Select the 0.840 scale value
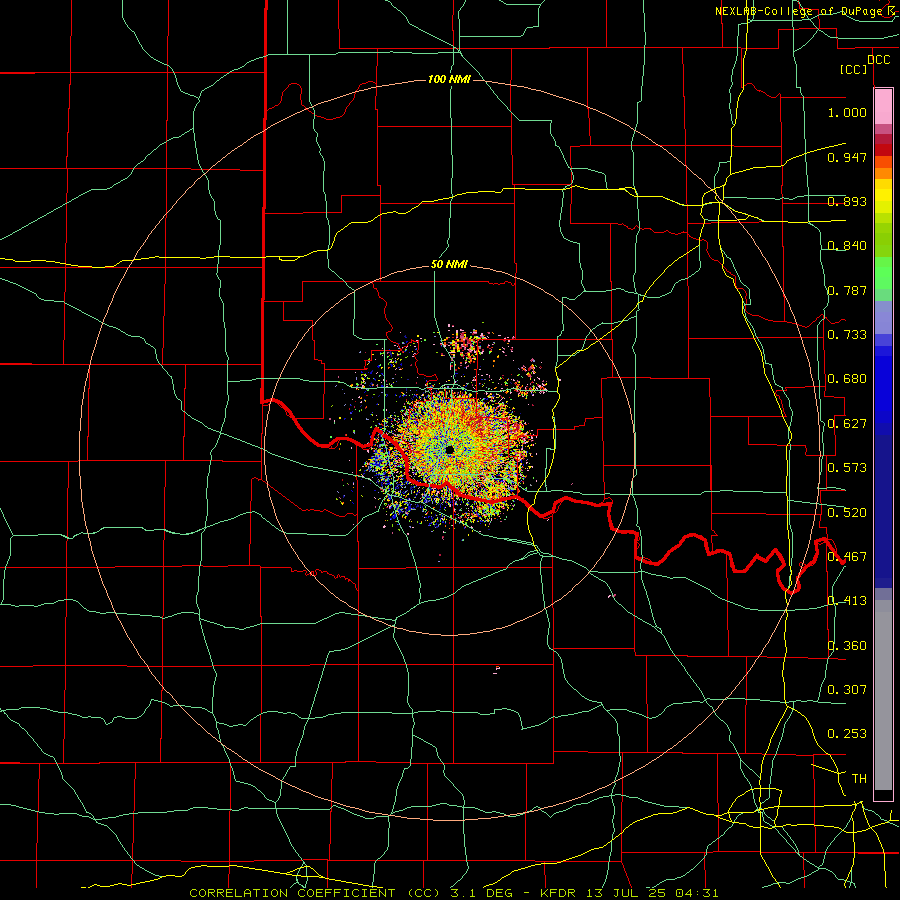Viewport: 900px width, 900px height. pyautogui.click(x=847, y=246)
